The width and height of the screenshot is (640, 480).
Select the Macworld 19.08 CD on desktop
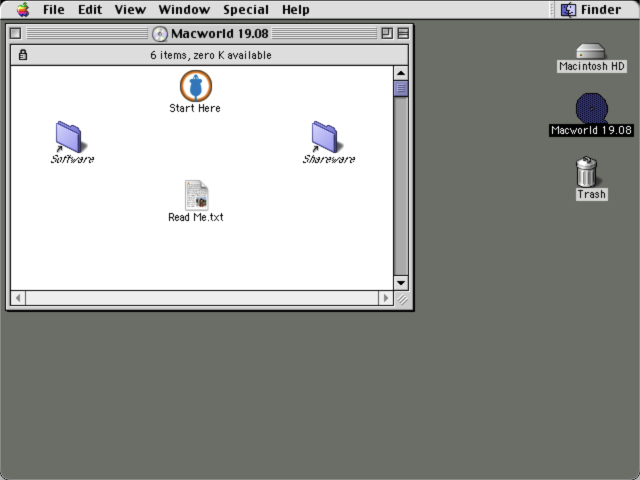(591, 108)
